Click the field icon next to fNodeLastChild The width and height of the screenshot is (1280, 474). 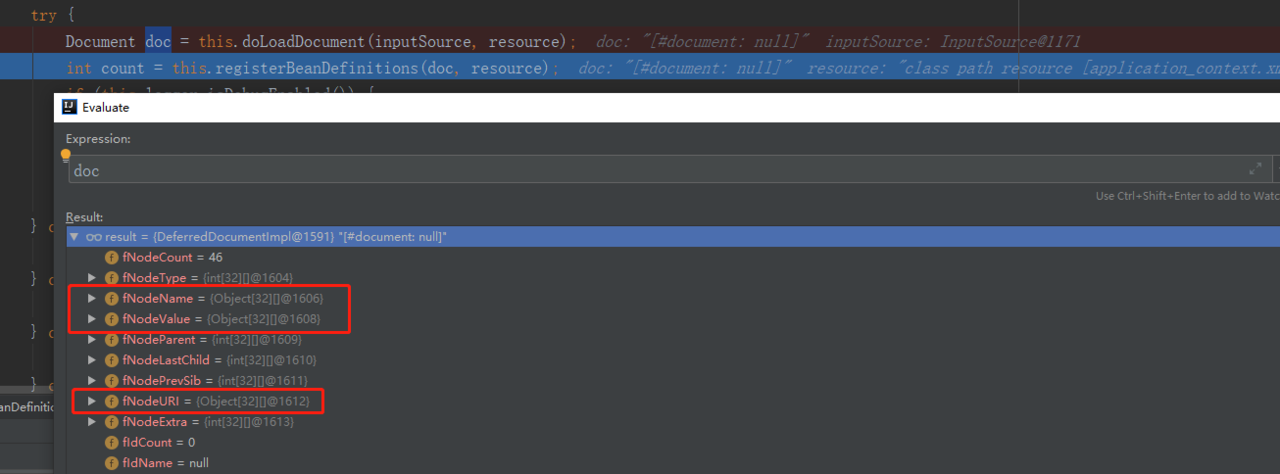112,360
